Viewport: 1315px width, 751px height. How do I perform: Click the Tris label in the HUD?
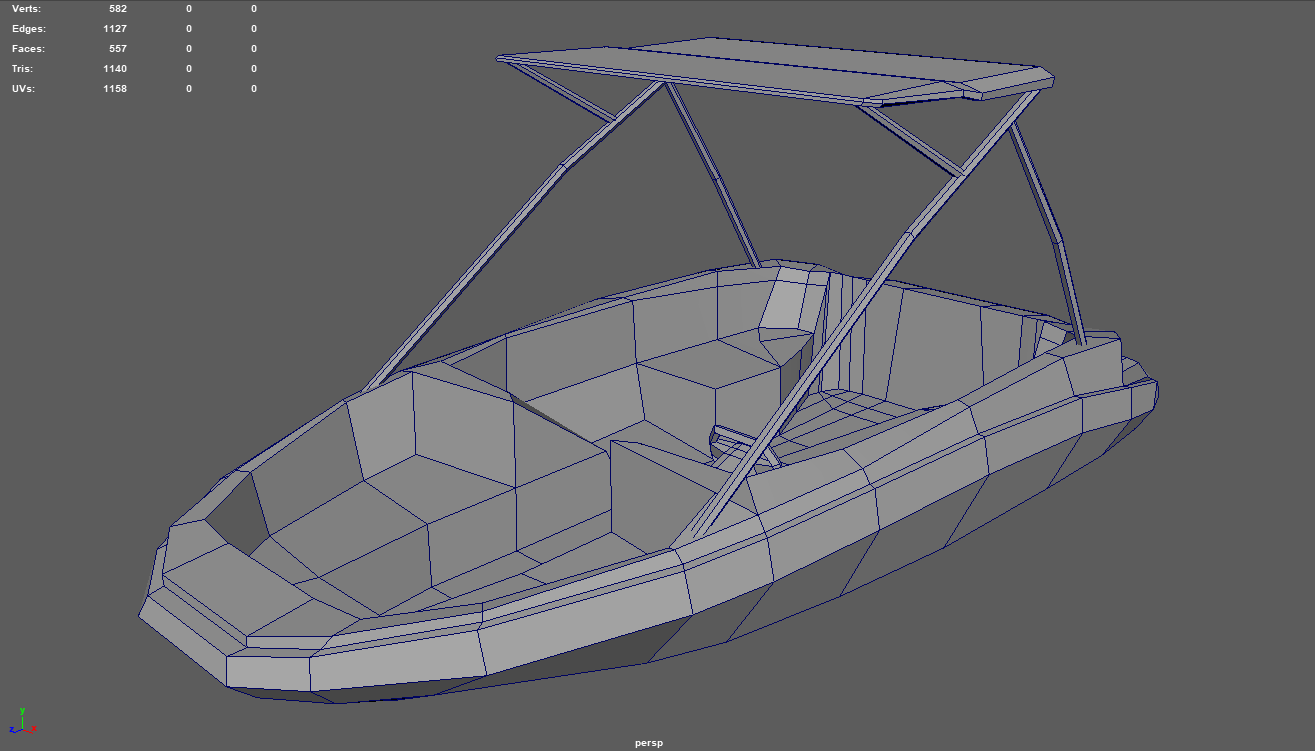pos(22,69)
